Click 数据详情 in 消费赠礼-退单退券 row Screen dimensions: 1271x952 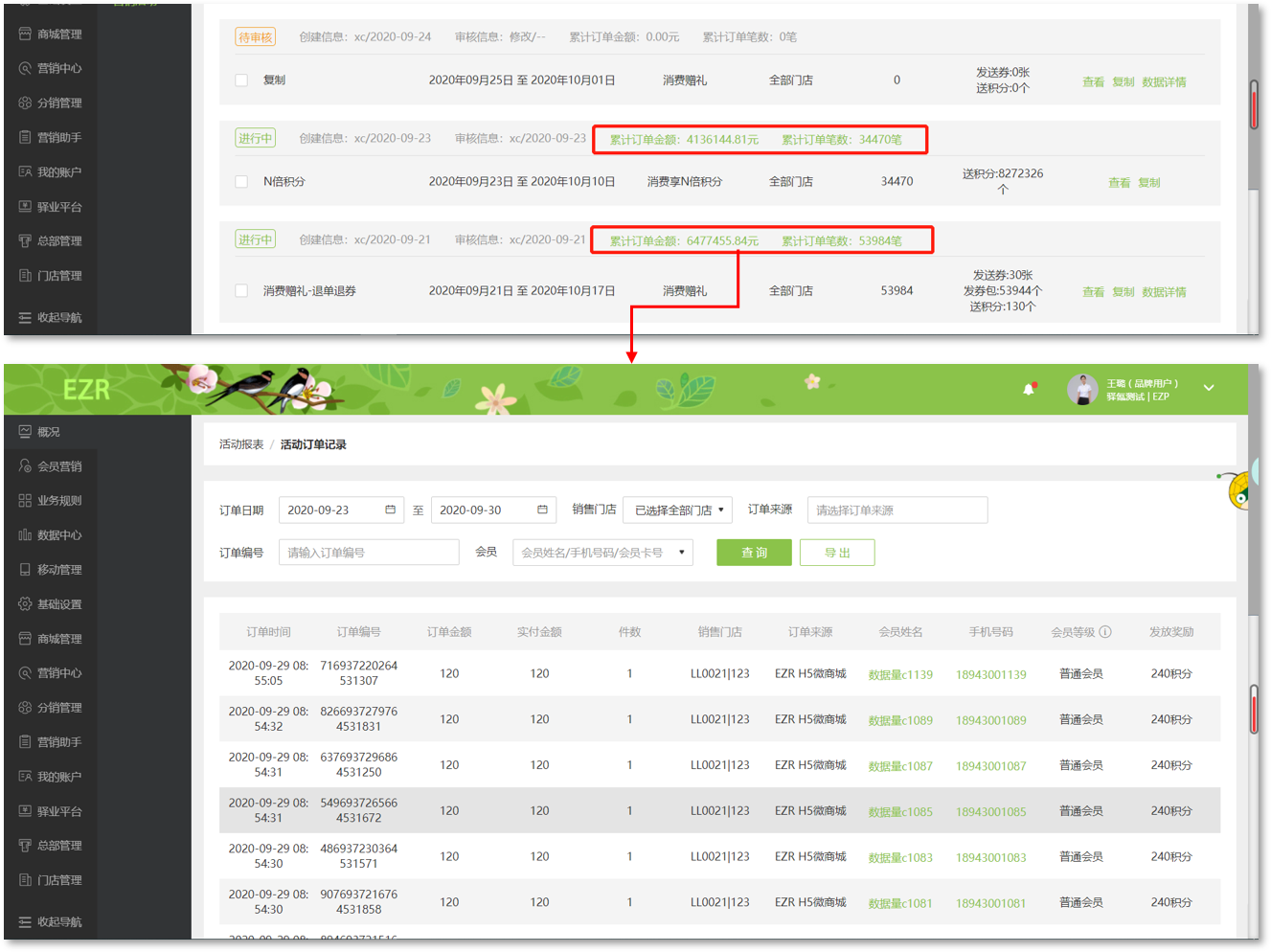[x=1164, y=292]
